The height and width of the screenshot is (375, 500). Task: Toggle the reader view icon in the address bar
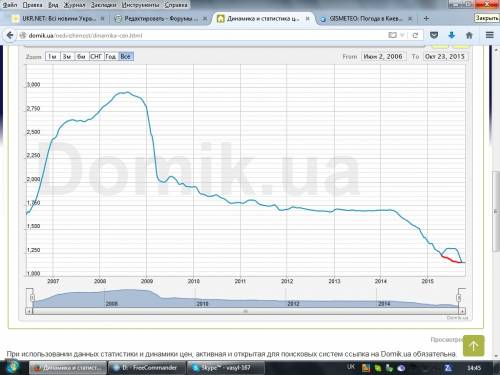click(393, 35)
